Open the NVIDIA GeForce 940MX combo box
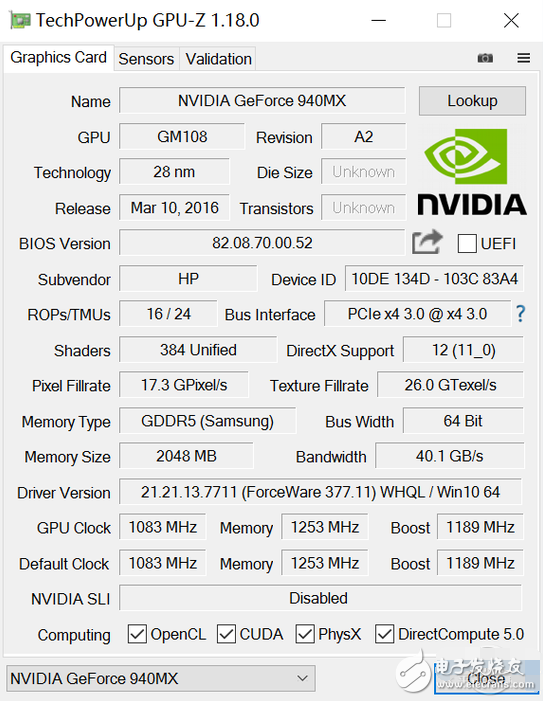Screen dimensions: 543x701 (161, 678)
